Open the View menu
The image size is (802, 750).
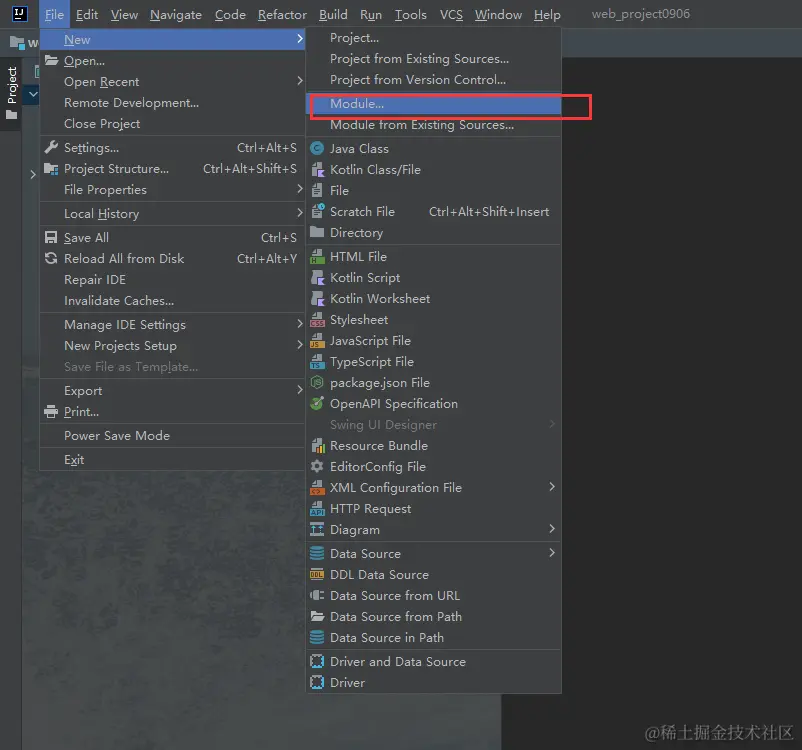(x=124, y=15)
